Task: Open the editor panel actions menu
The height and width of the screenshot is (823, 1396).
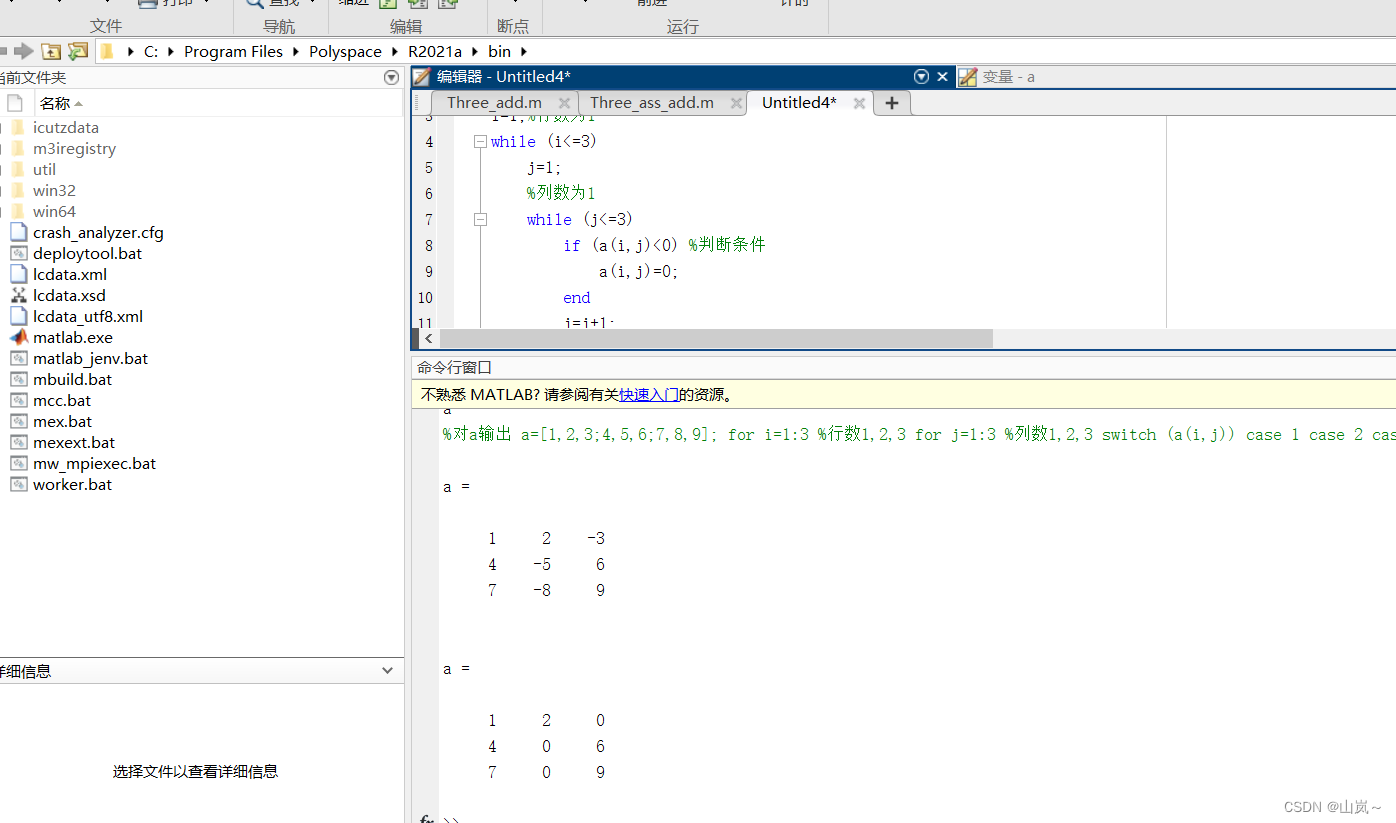Action: (921, 77)
